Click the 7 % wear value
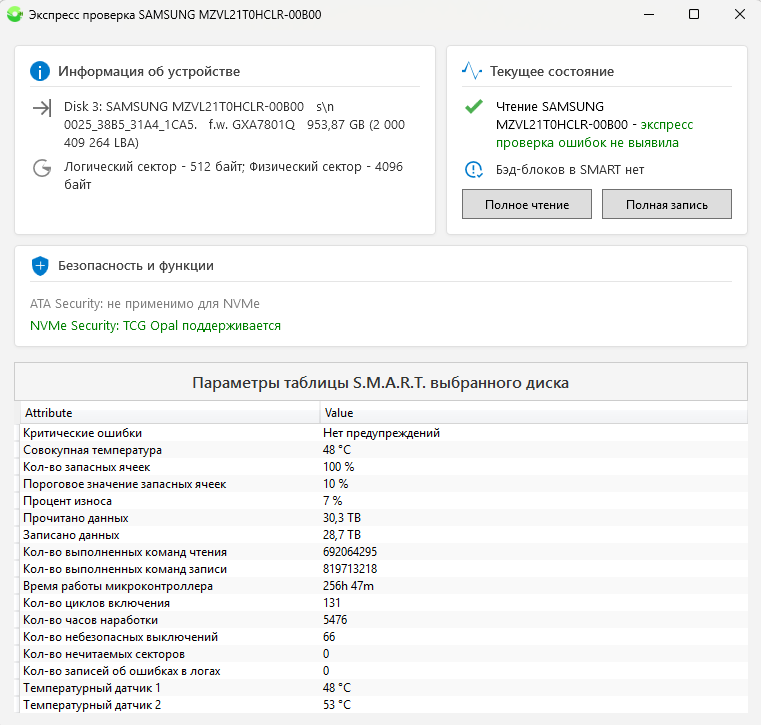The height and width of the screenshot is (725, 761). point(332,501)
